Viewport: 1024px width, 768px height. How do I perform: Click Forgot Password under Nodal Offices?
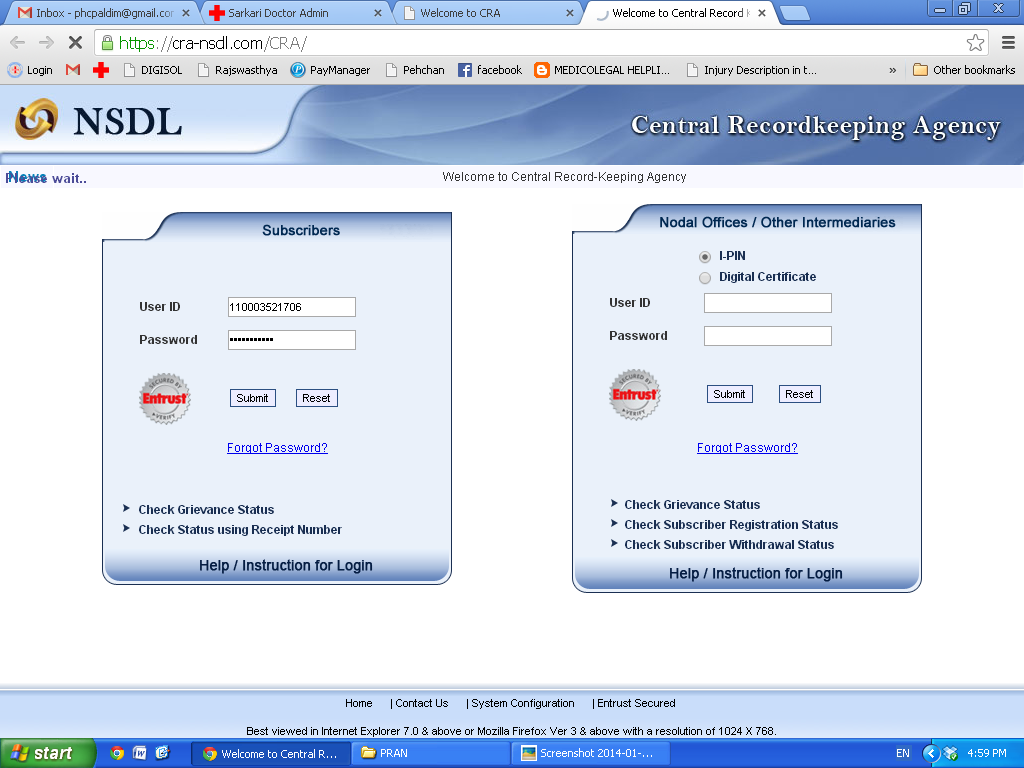click(747, 448)
